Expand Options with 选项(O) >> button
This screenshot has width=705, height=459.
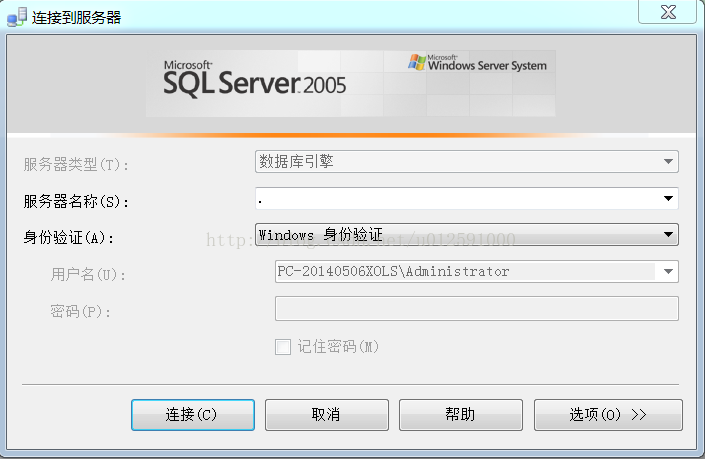(608, 414)
